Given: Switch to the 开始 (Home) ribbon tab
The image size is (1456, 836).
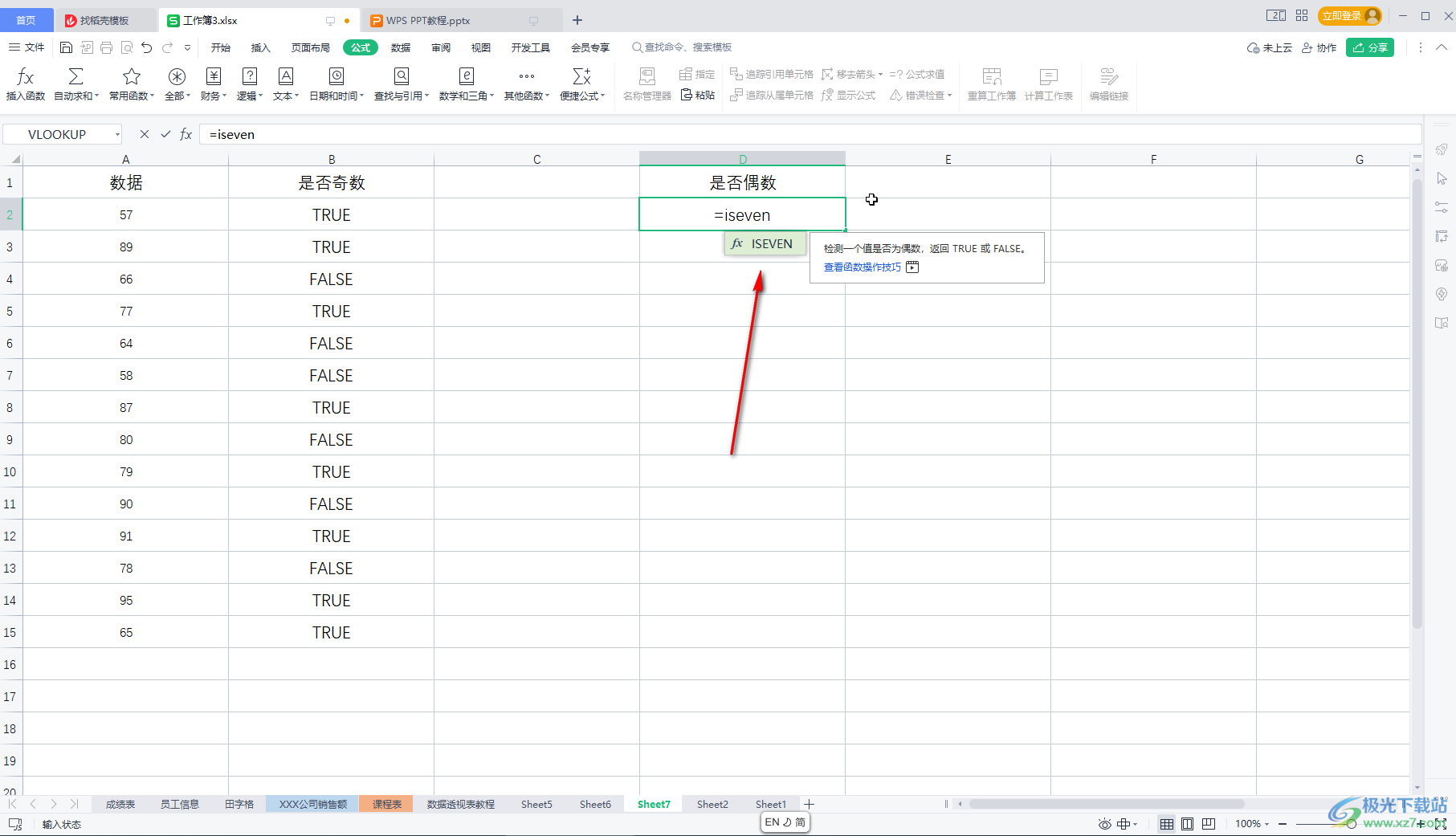Looking at the screenshot, I should click(221, 47).
